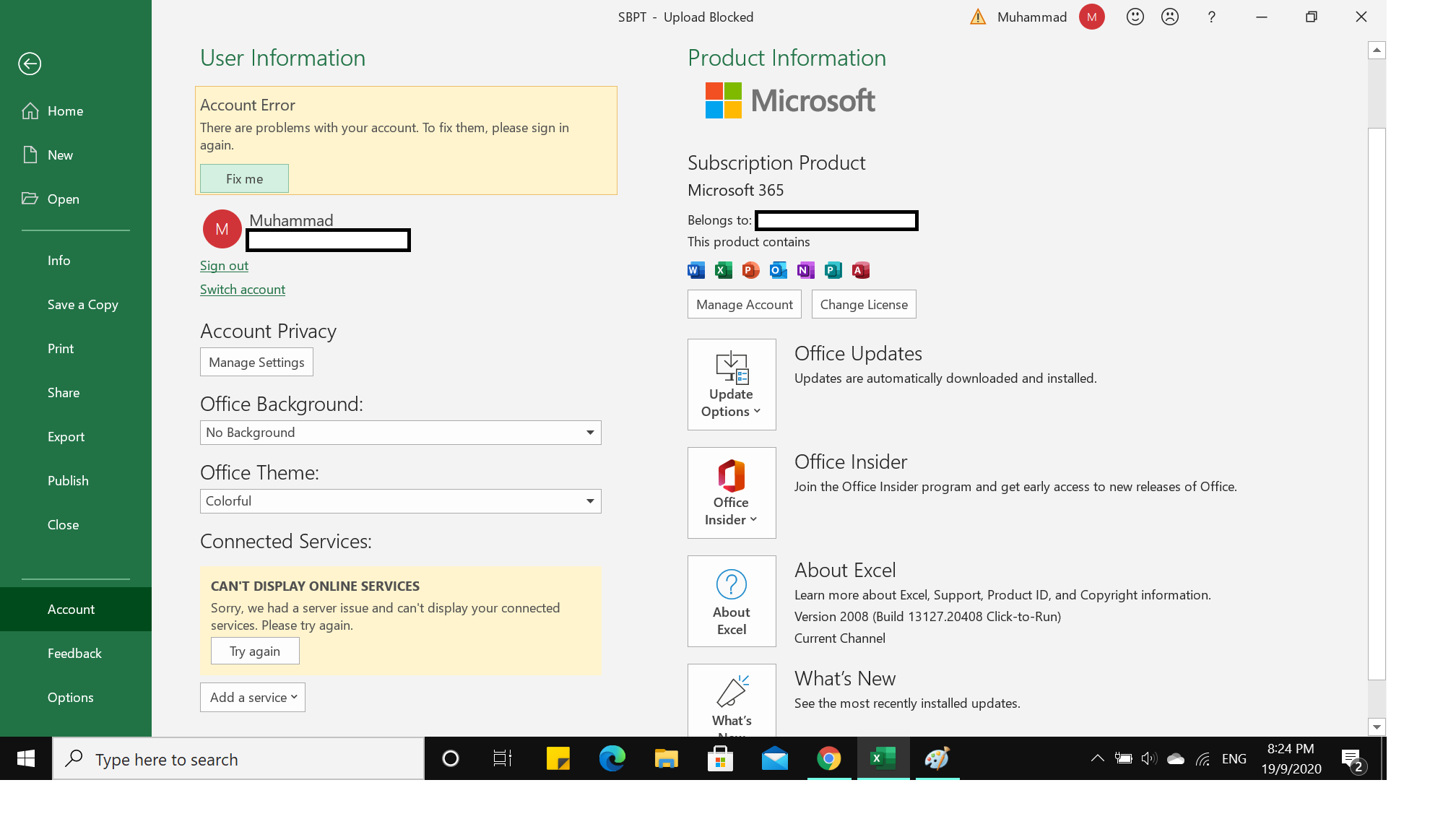This screenshot has width=1456, height=819.
Task: Open the Add a service dropdown
Action: (x=253, y=698)
